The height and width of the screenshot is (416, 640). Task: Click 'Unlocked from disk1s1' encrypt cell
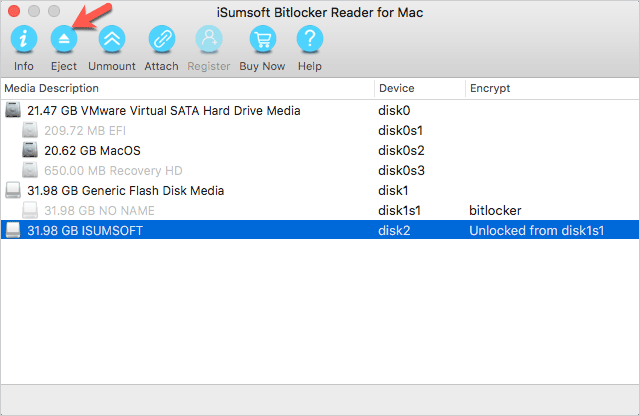pos(536,231)
